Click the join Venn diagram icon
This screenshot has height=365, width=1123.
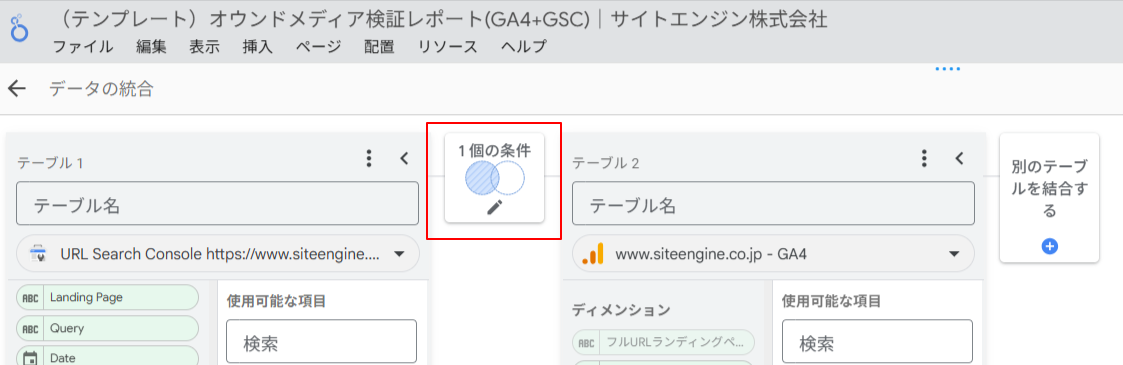495,178
